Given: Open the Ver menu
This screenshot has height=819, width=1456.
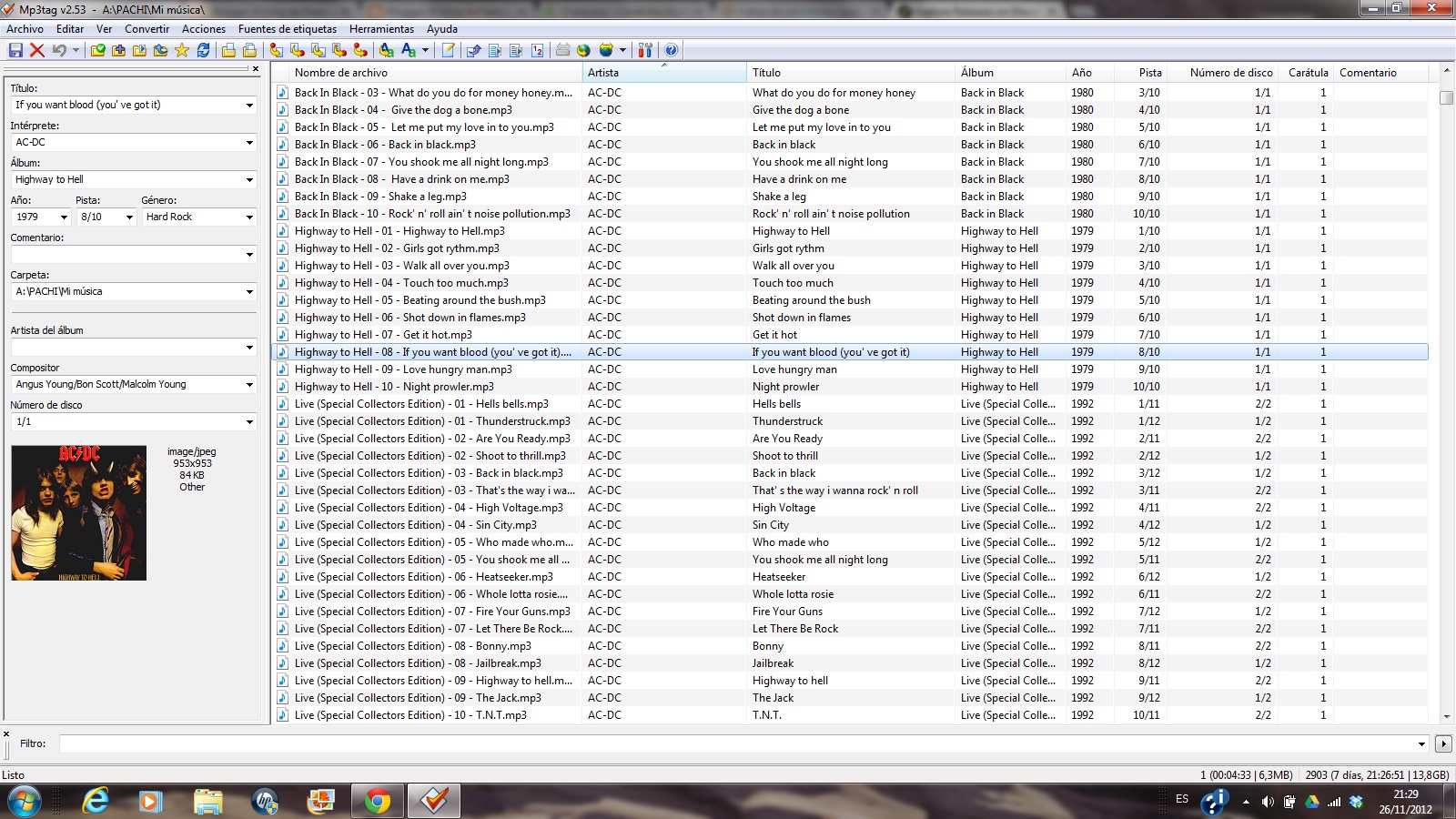Looking at the screenshot, I should click(104, 29).
